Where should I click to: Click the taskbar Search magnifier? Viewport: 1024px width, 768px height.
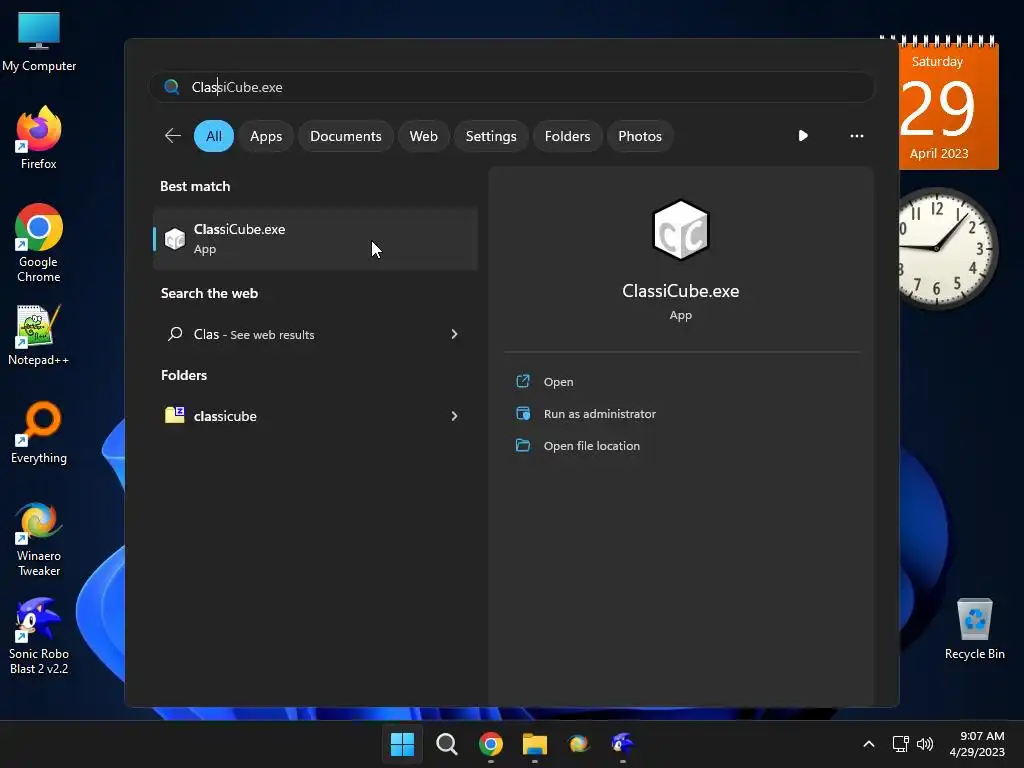tap(447, 744)
